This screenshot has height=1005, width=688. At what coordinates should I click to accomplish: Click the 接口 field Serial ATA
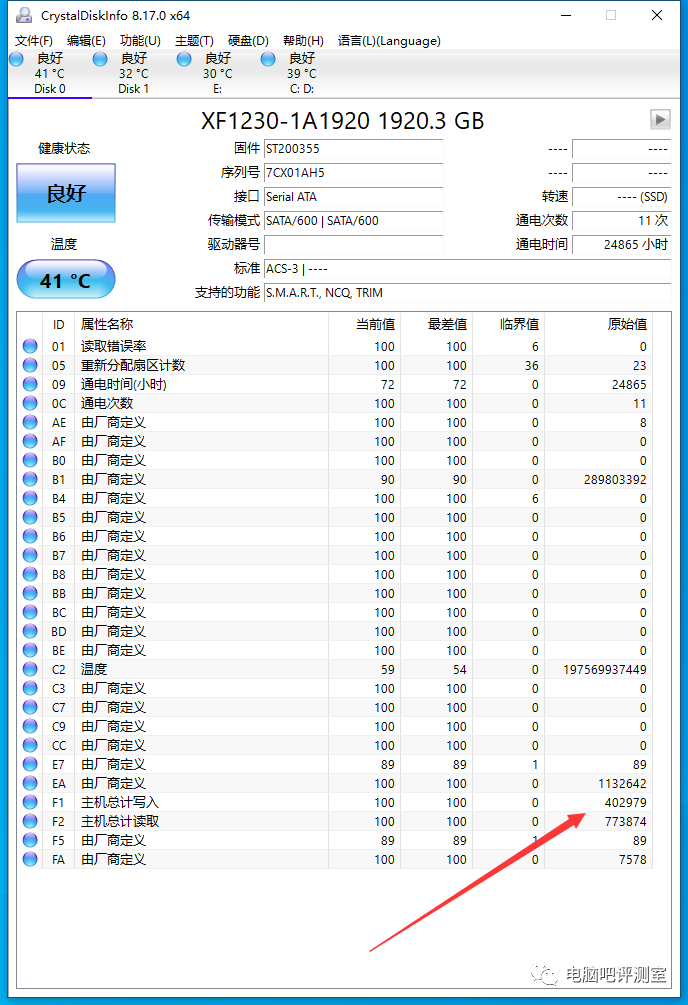tap(353, 197)
